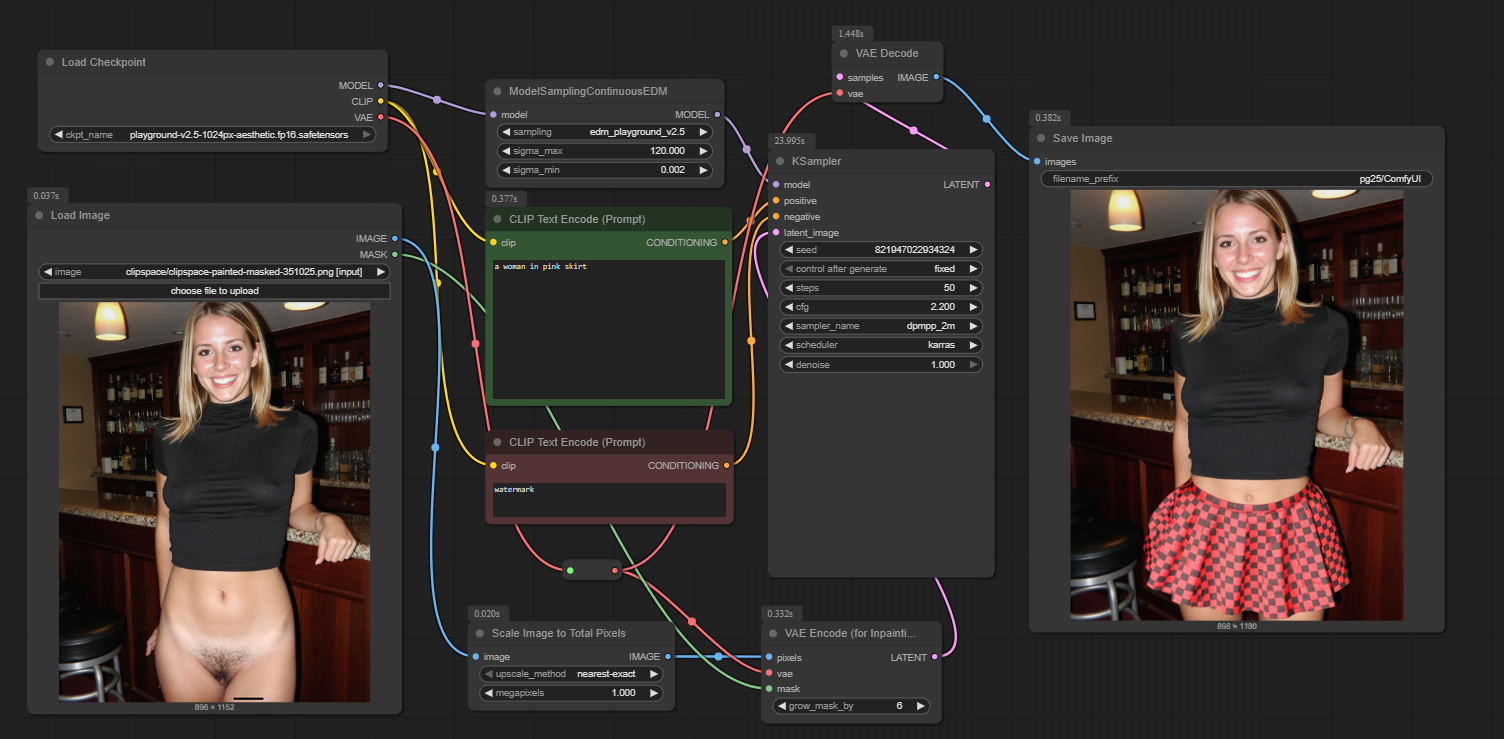This screenshot has width=1504, height=739.
Task: Open the scheduler dropdown showing karras
Action: 881,345
